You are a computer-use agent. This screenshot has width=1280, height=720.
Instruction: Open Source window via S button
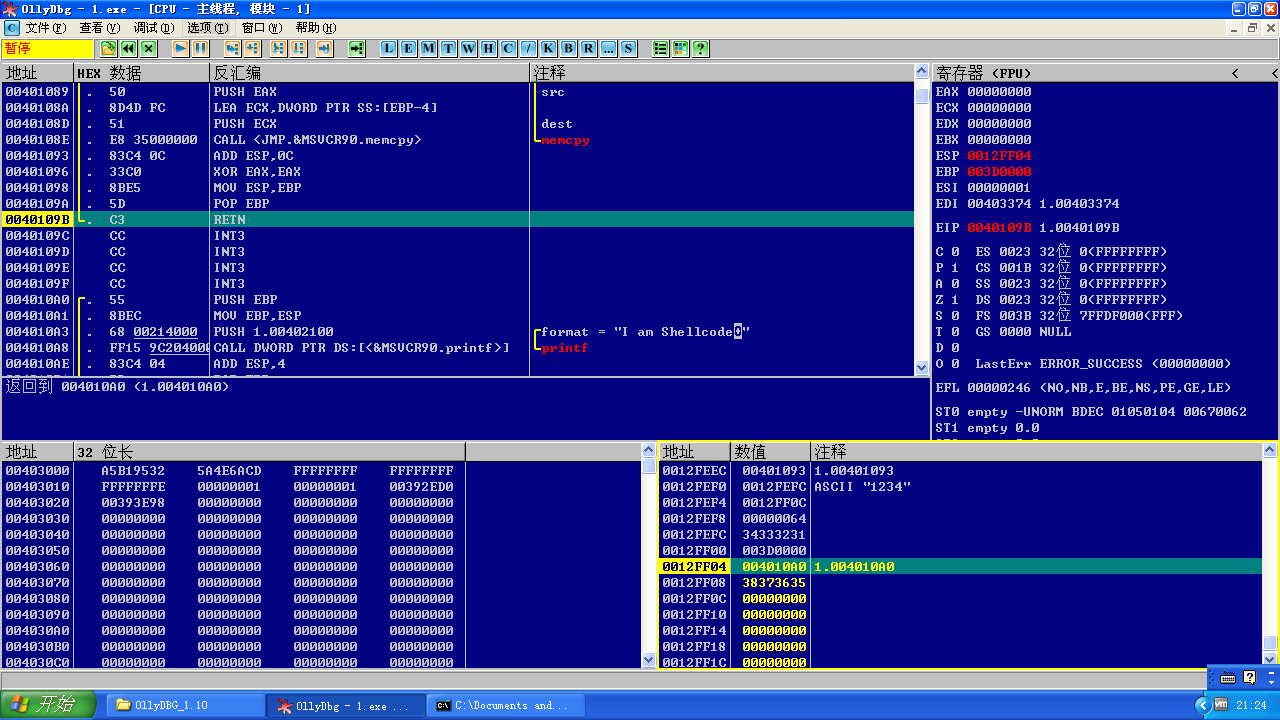point(629,48)
